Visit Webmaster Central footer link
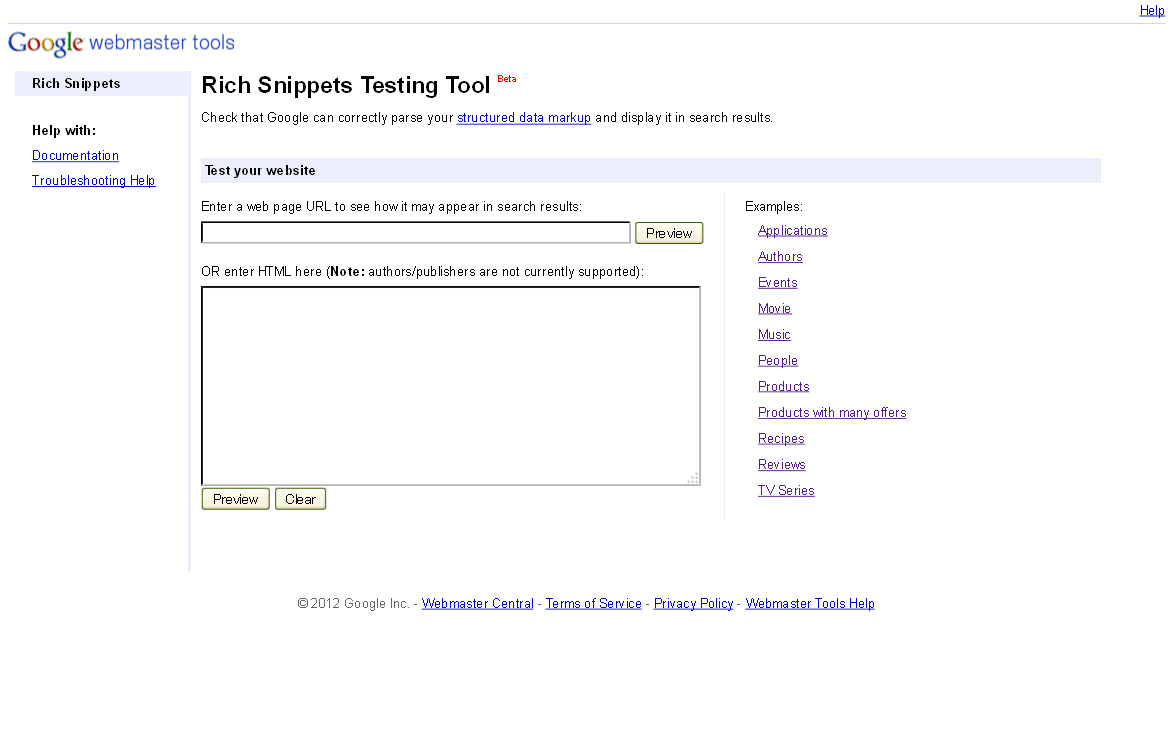This screenshot has width=1173, height=748. tap(477, 604)
